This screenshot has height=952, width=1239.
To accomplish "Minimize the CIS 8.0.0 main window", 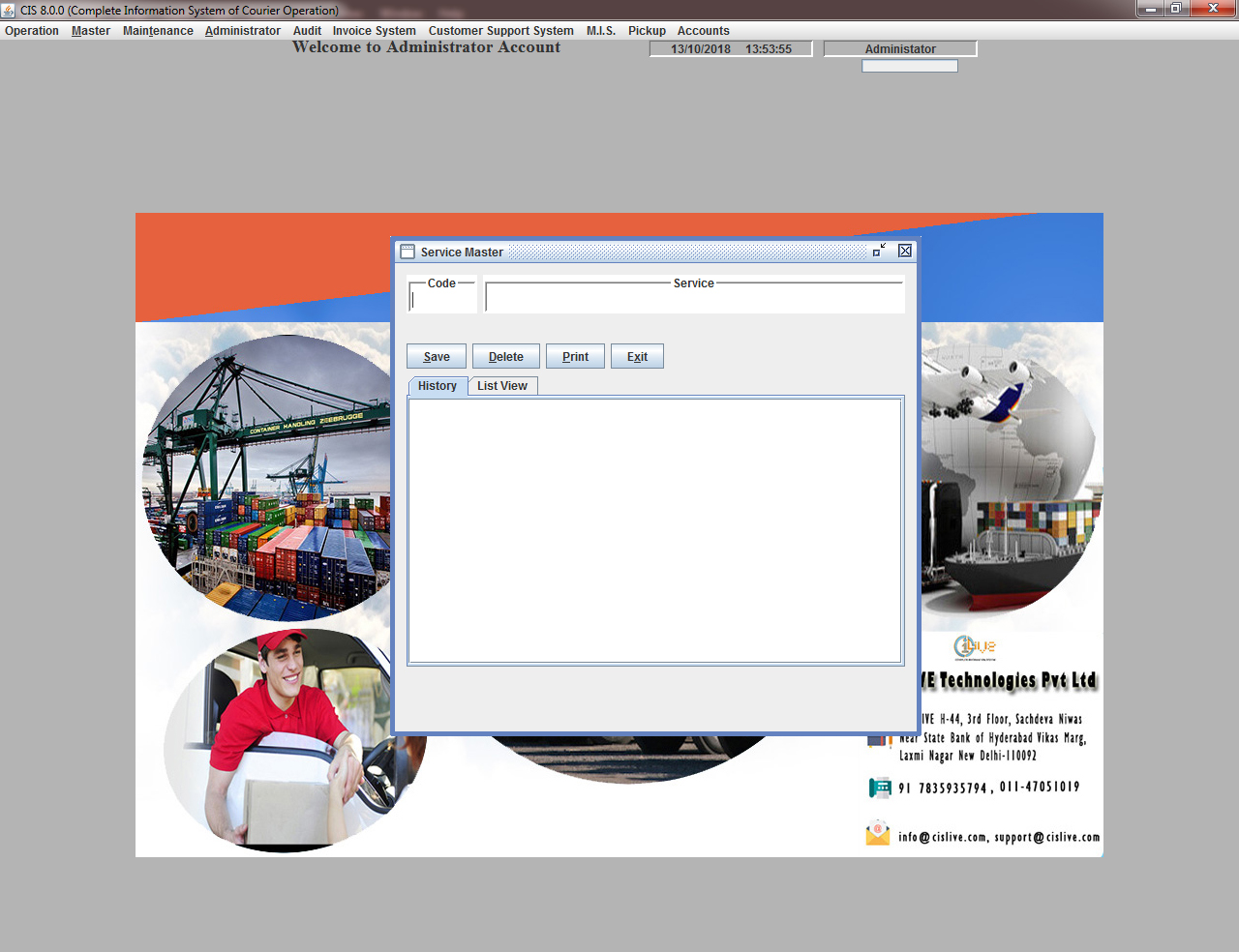I will (1151, 9).
